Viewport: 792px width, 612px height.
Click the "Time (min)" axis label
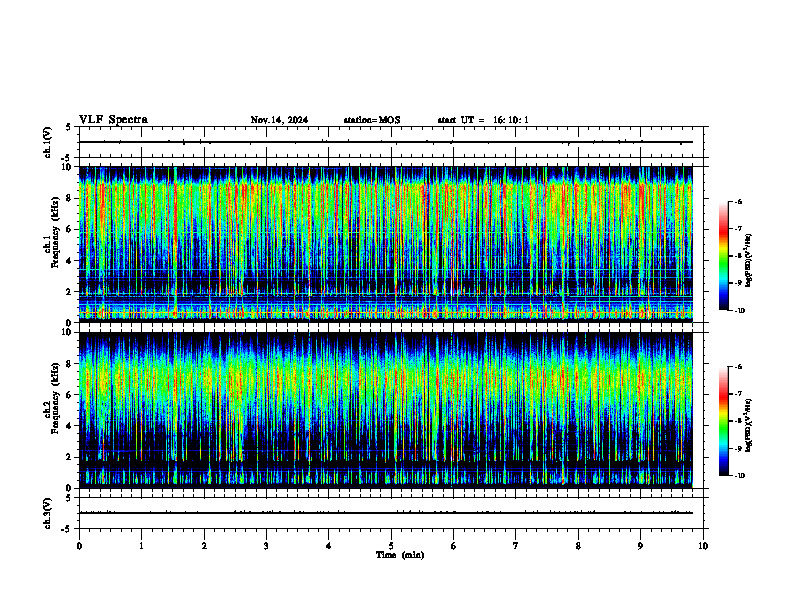pyautogui.click(x=400, y=555)
